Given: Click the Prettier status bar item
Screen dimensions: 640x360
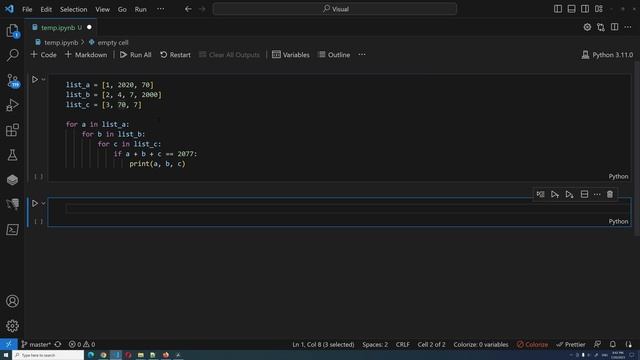Looking at the screenshot, I should 571,344.
